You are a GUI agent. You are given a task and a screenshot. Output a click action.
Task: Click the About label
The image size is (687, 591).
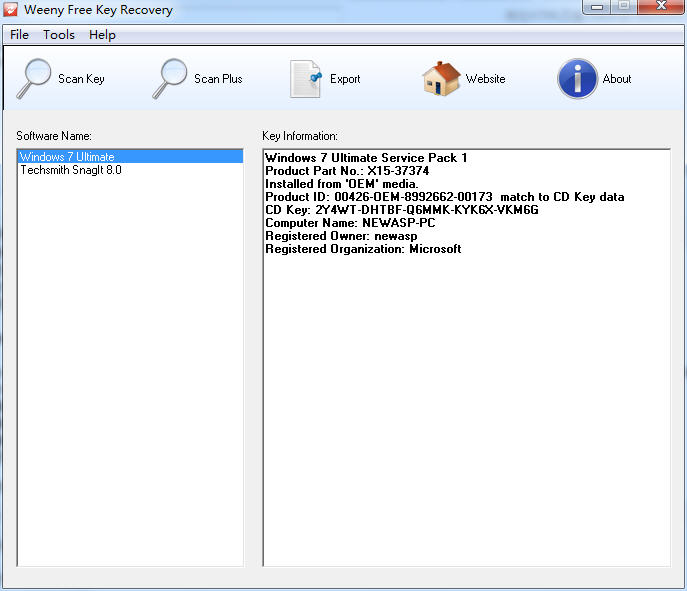[x=617, y=79]
